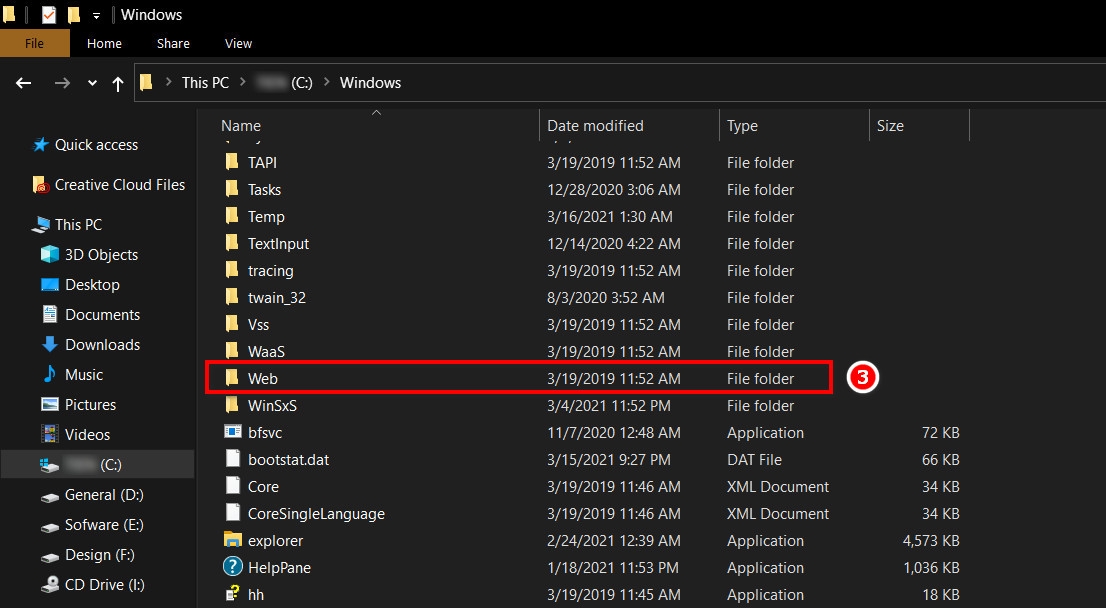
Task: Click the 3/4/2021 11:52 PM date
Action: tap(609, 406)
